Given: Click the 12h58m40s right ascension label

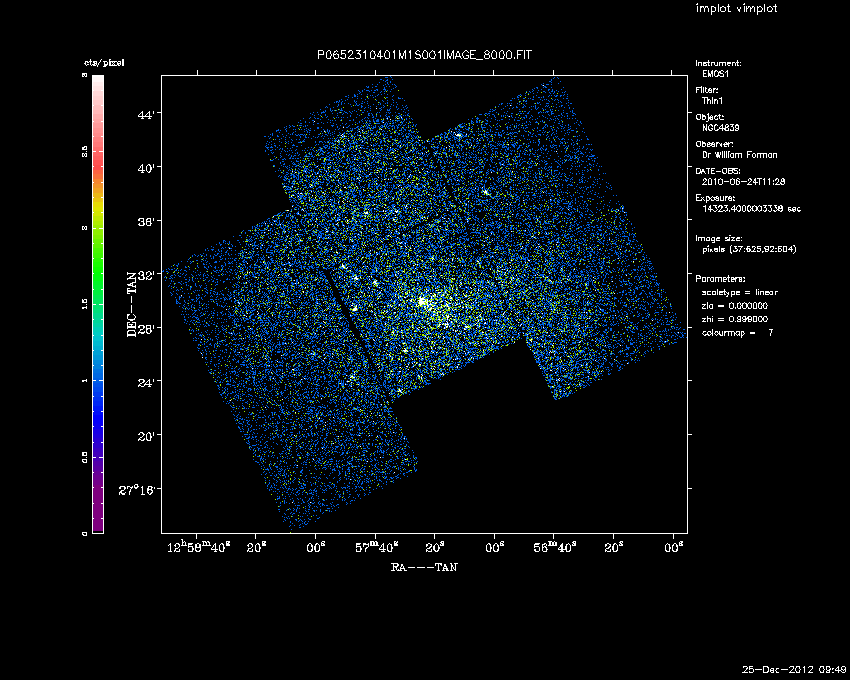Looking at the screenshot, I should click(x=198, y=547).
